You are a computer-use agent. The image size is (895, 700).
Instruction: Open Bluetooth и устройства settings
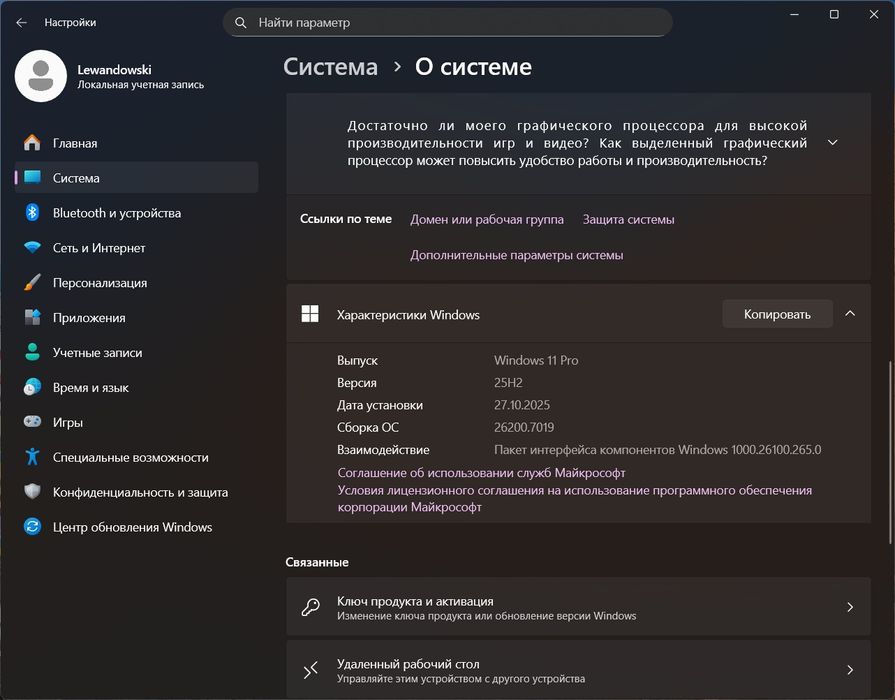(136, 212)
